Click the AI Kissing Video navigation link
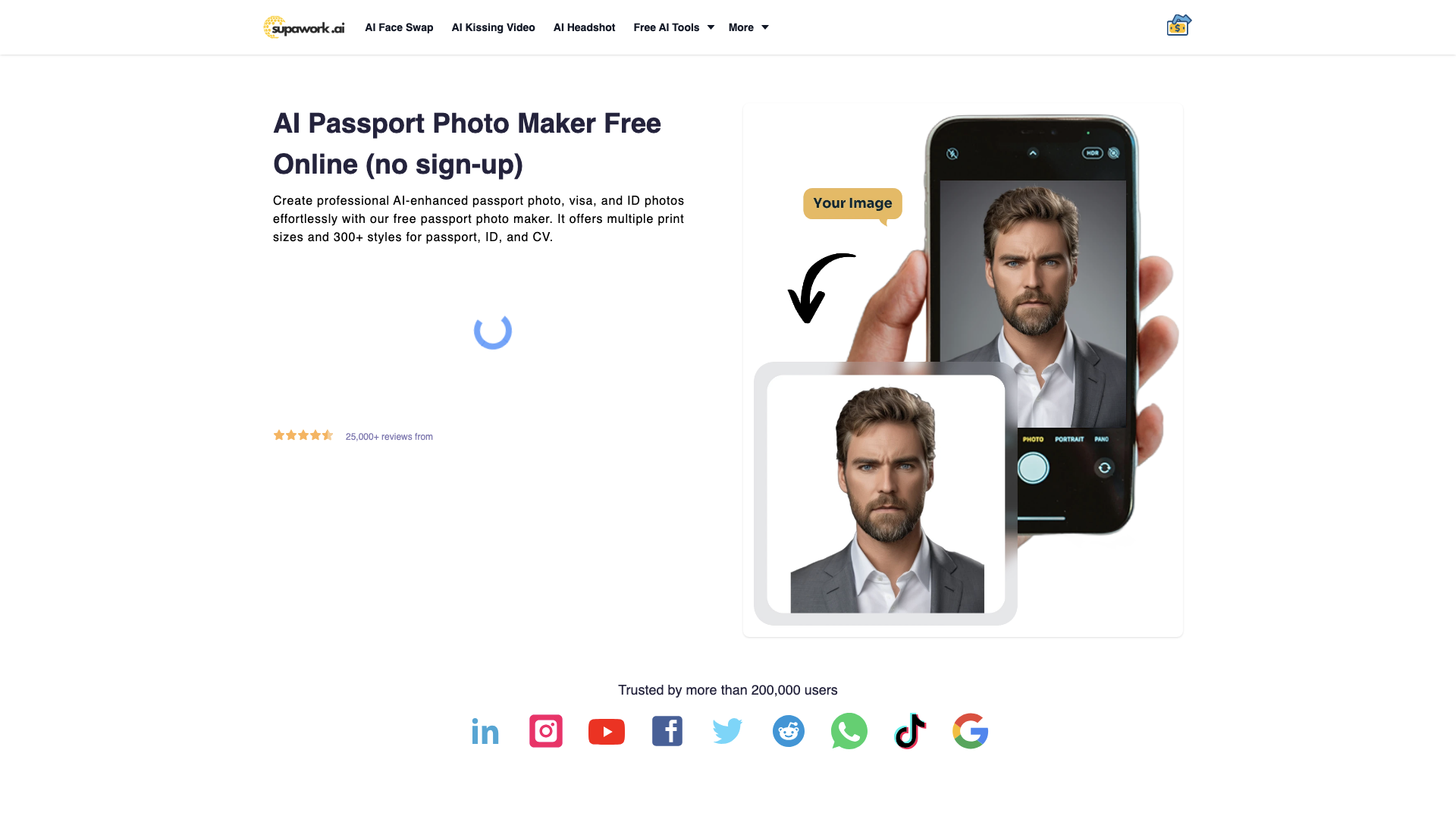Viewport: 1456px width, 819px height. coord(493,27)
